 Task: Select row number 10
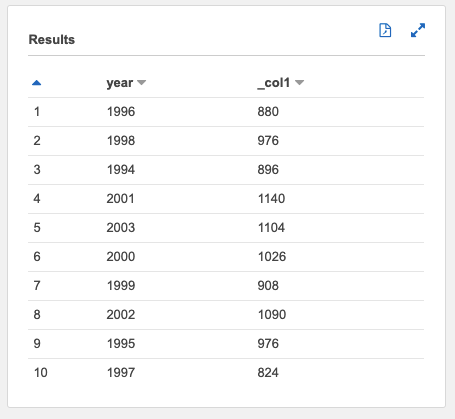(41, 373)
